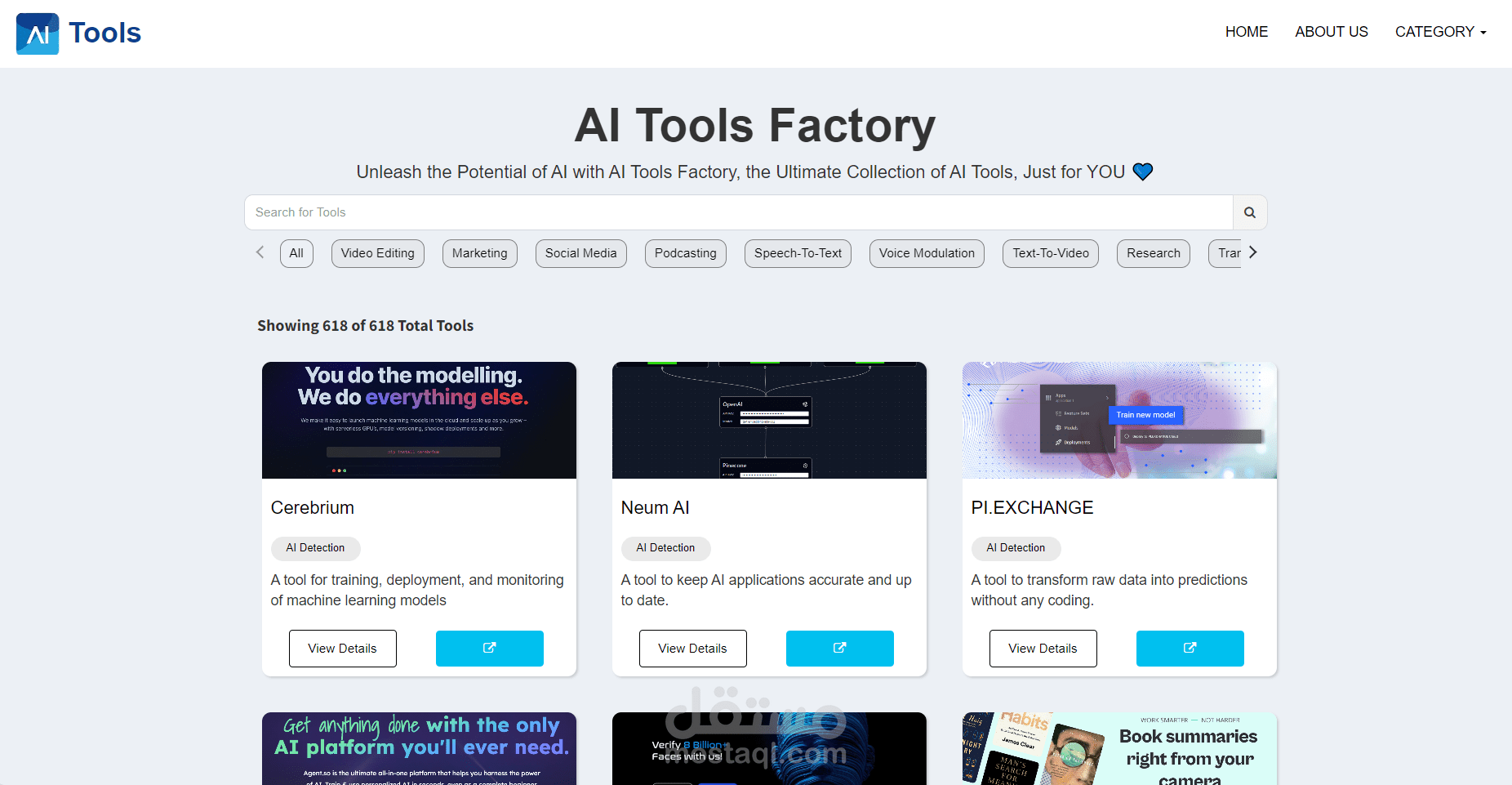Filter tools by Video Editing
1512x785 pixels.
tap(378, 253)
